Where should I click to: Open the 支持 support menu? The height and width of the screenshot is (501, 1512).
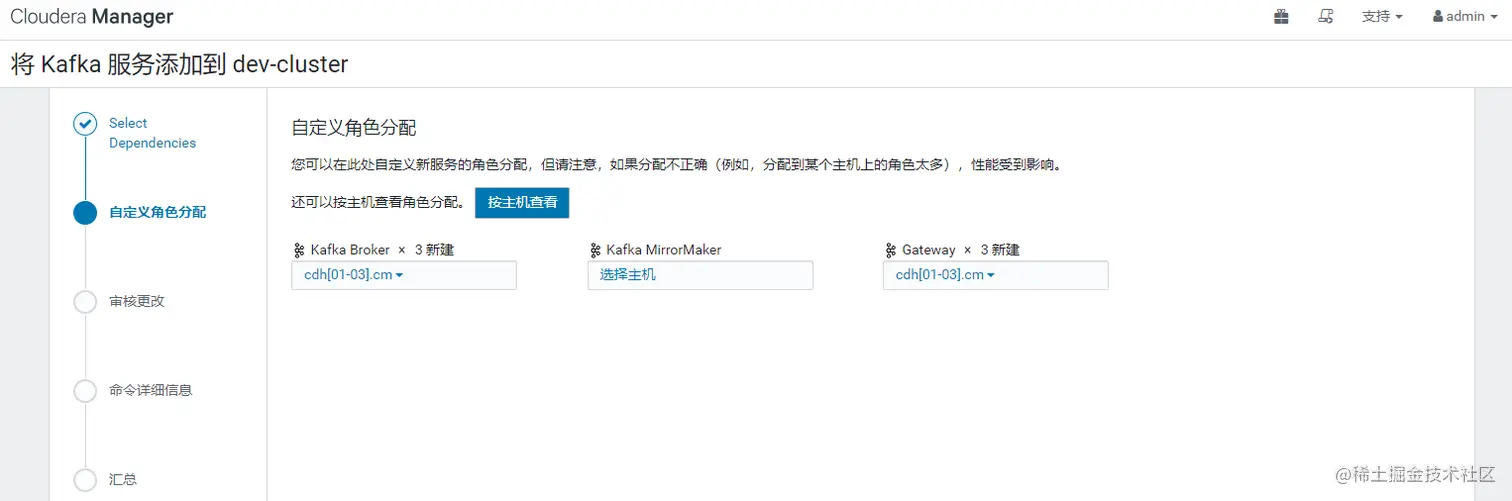(x=1382, y=17)
